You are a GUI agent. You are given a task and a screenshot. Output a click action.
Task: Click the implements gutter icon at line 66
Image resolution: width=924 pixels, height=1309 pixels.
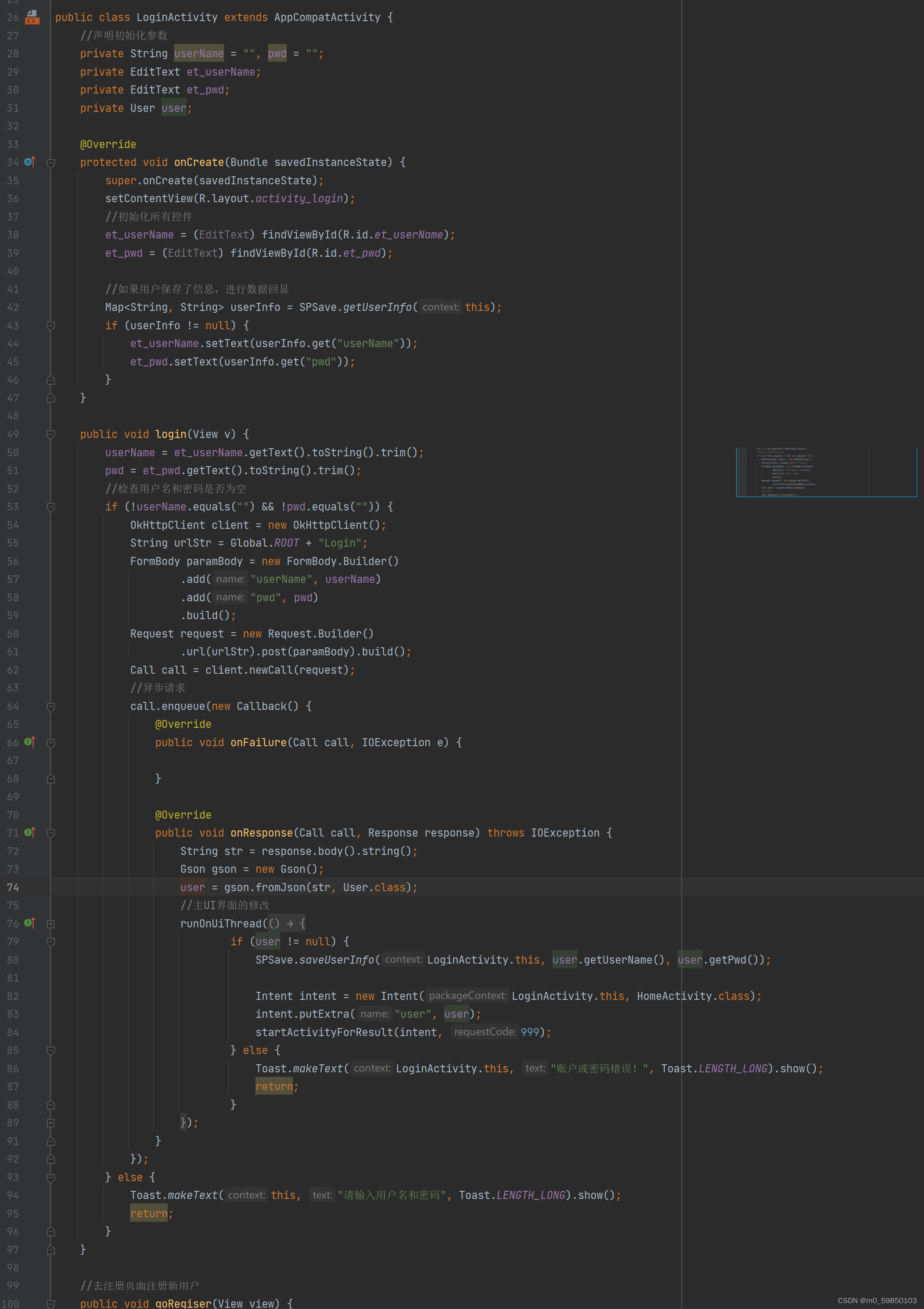pos(30,742)
